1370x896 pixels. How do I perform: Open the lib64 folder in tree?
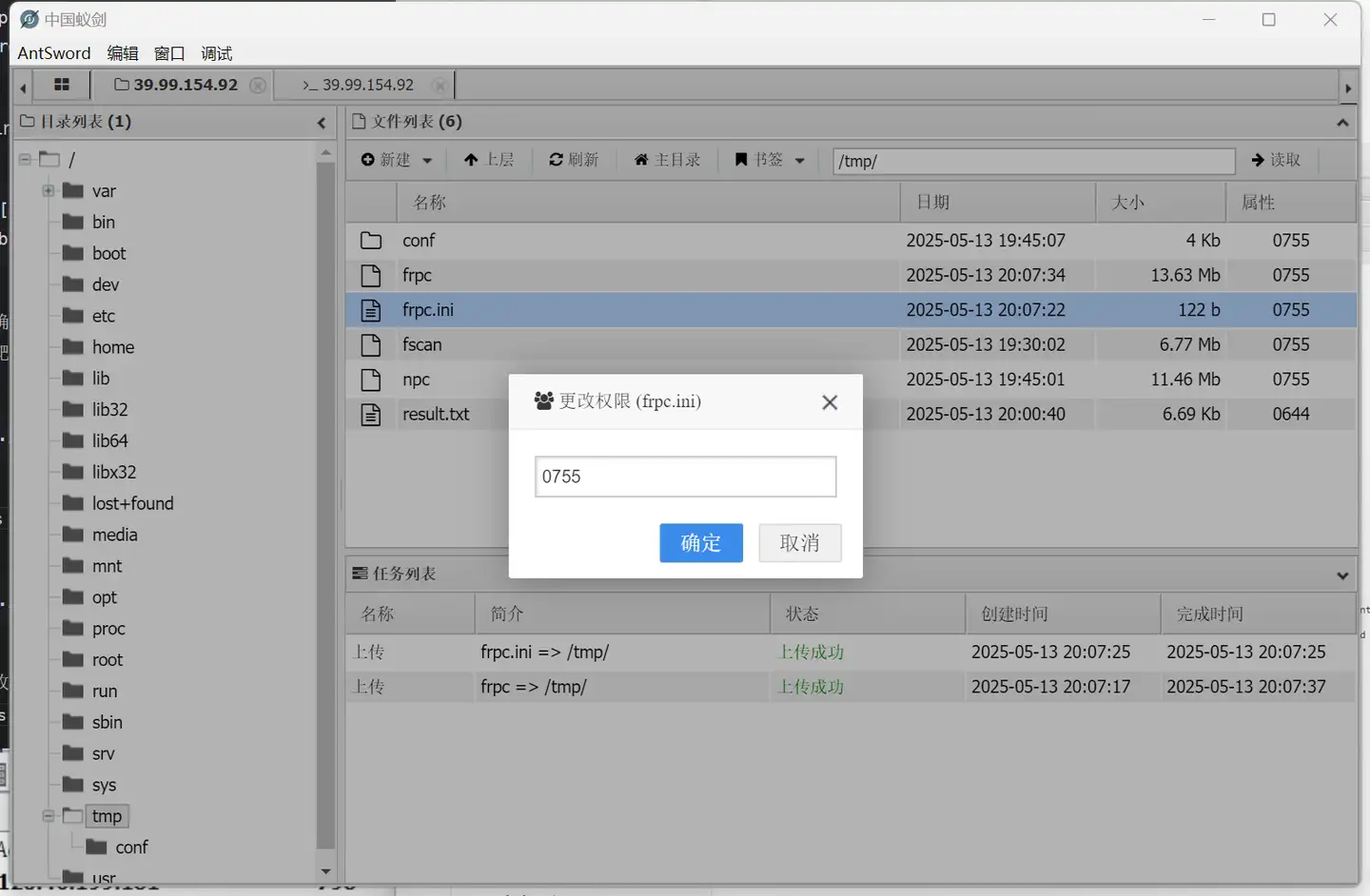click(x=110, y=441)
